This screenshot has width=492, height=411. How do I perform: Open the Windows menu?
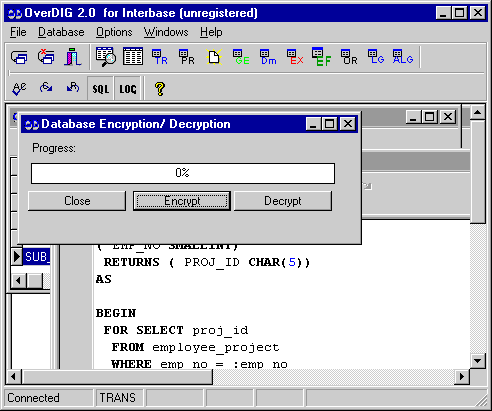click(166, 32)
